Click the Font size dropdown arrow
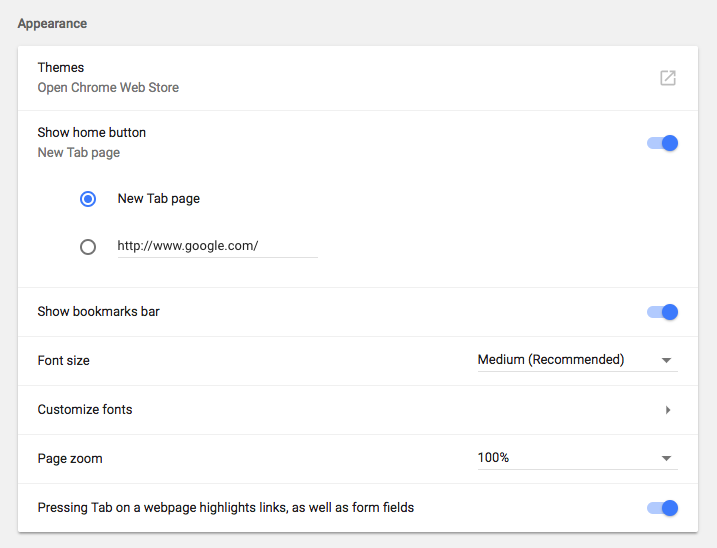This screenshot has width=717, height=548. tap(666, 360)
